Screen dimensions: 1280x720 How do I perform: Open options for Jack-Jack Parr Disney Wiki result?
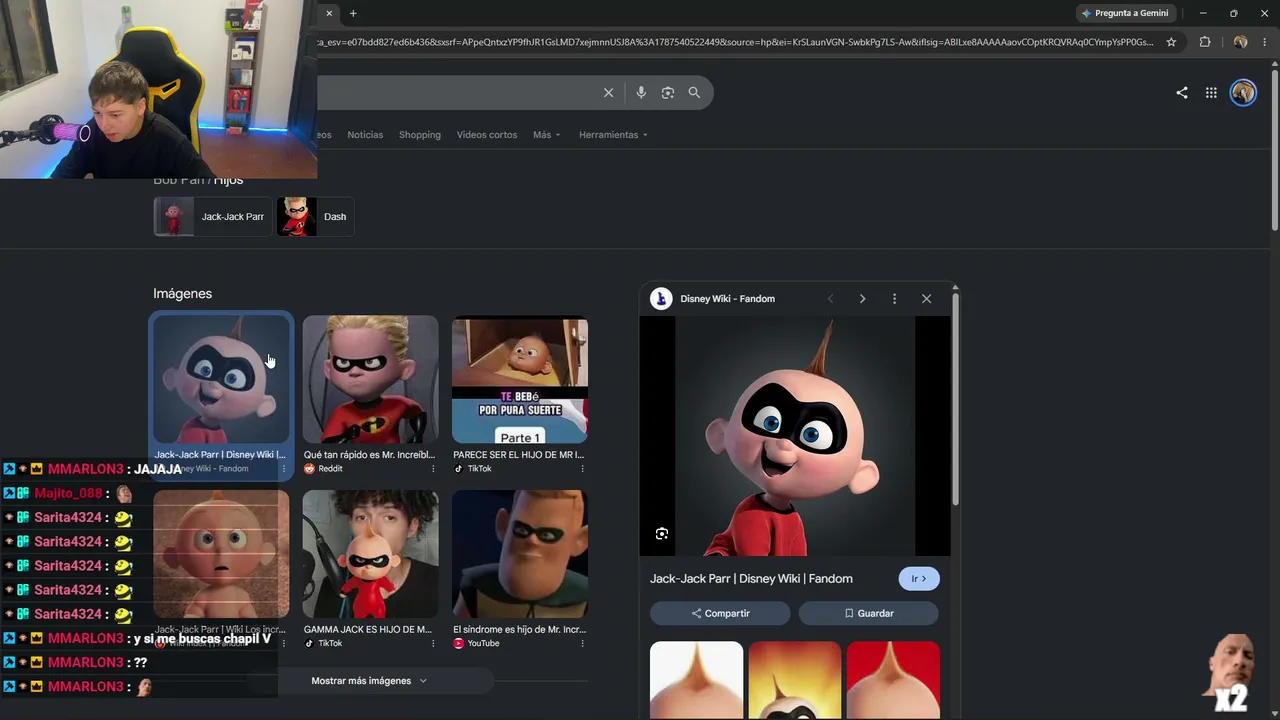click(284, 468)
